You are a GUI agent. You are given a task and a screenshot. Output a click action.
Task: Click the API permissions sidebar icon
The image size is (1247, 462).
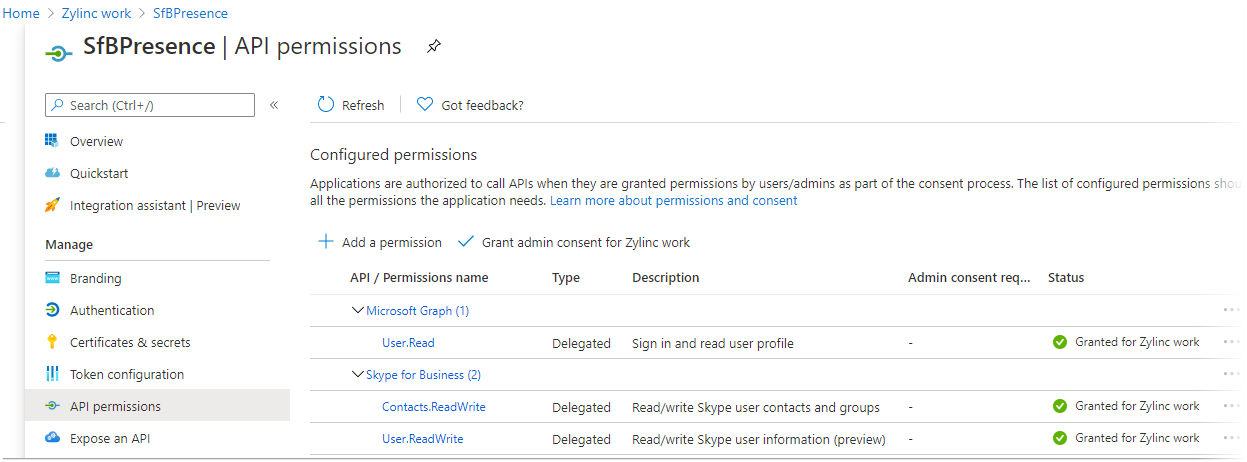click(53, 406)
